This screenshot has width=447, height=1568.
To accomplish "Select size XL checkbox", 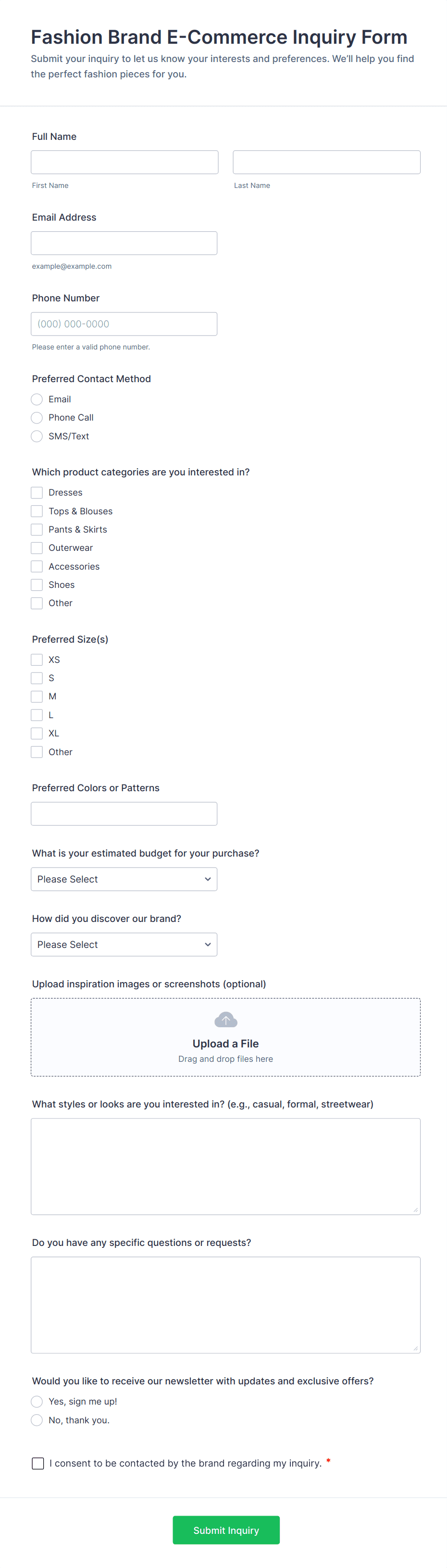I will [x=37, y=734].
